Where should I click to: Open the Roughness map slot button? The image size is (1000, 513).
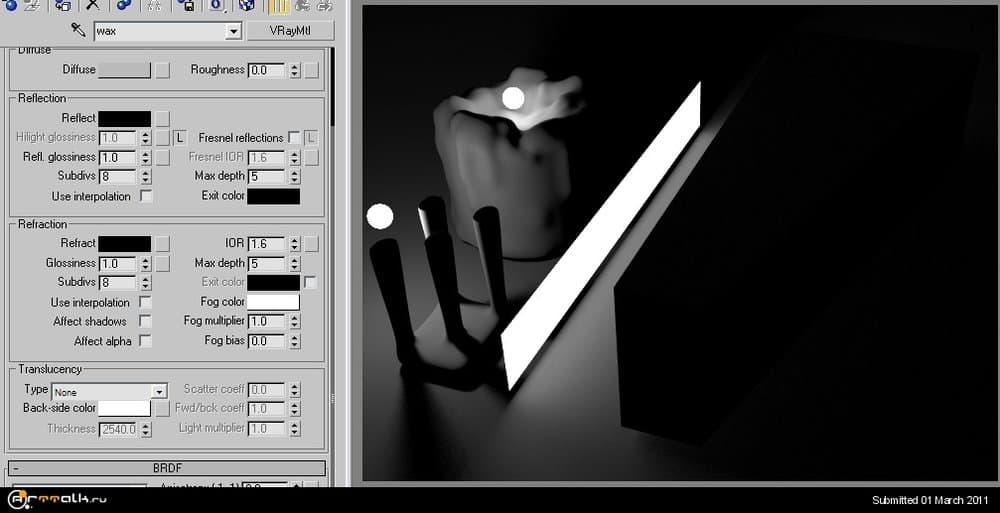[x=311, y=70]
